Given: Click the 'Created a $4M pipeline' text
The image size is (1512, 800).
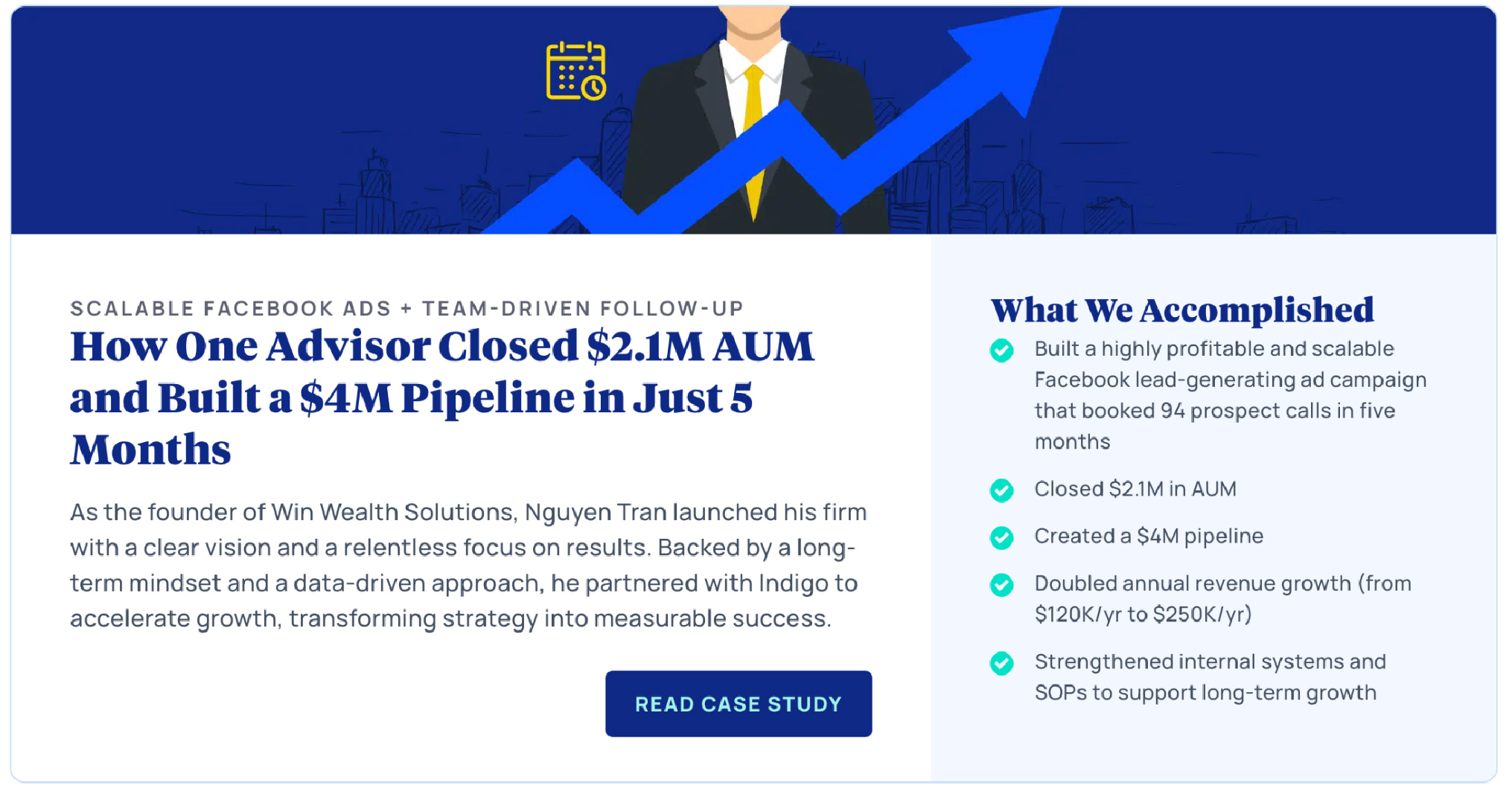Looking at the screenshot, I should pyautogui.click(x=1148, y=536).
